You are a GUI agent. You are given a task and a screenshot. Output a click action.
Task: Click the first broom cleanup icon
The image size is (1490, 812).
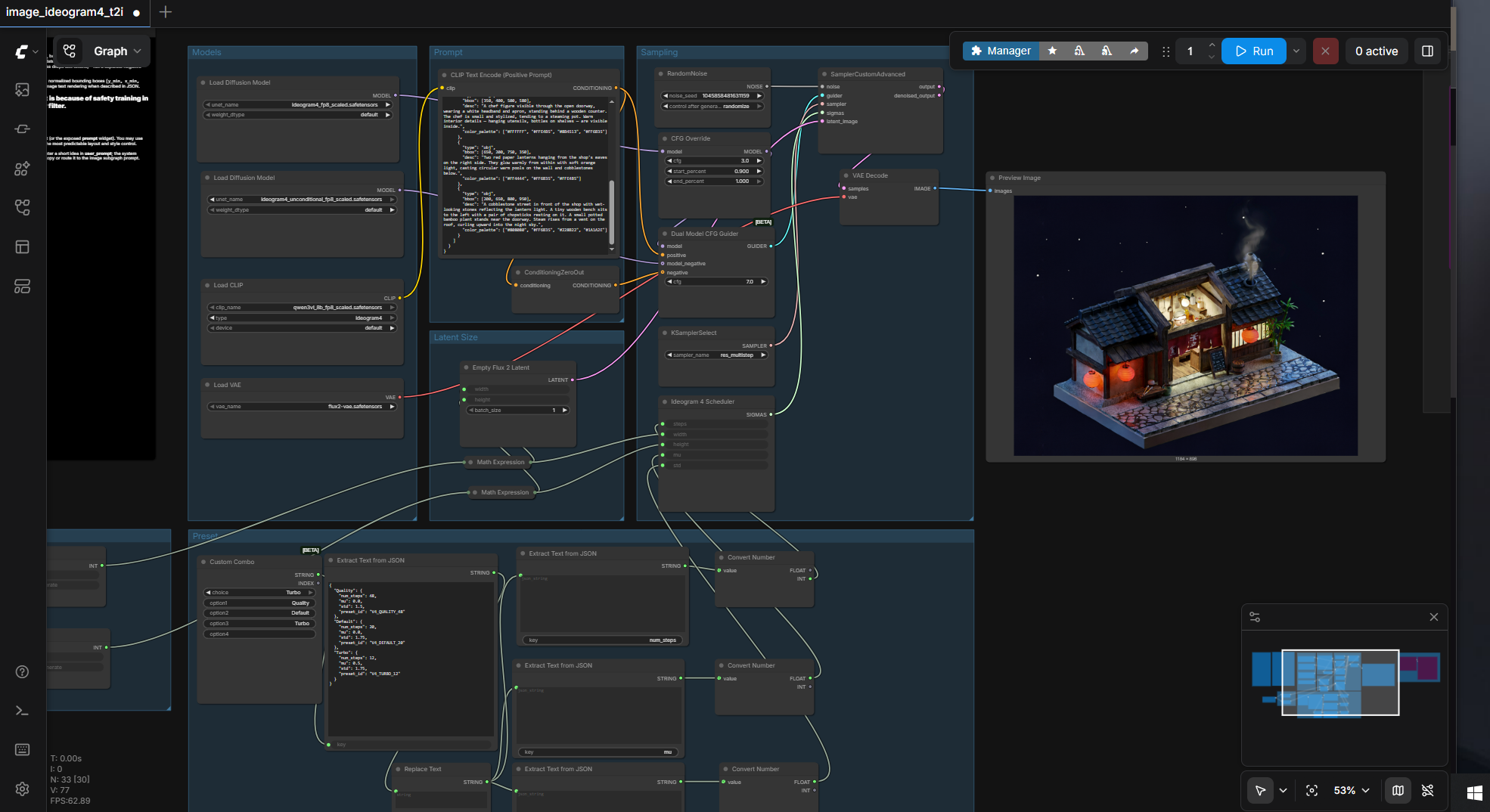click(1079, 51)
